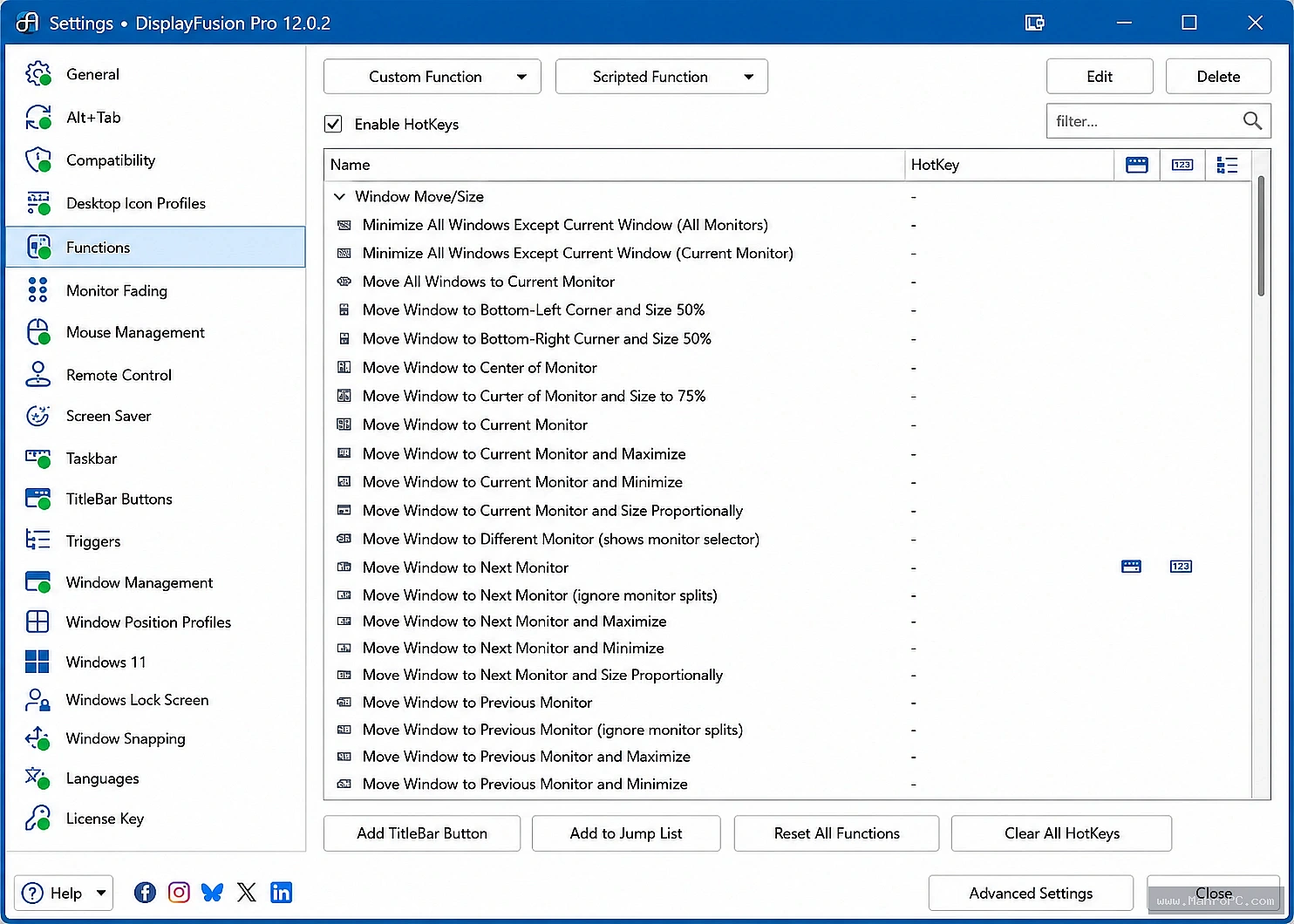Screen dimensions: 1294x924
Task: Open the X (Twitter) icon
Action: (x=247, y=893)
